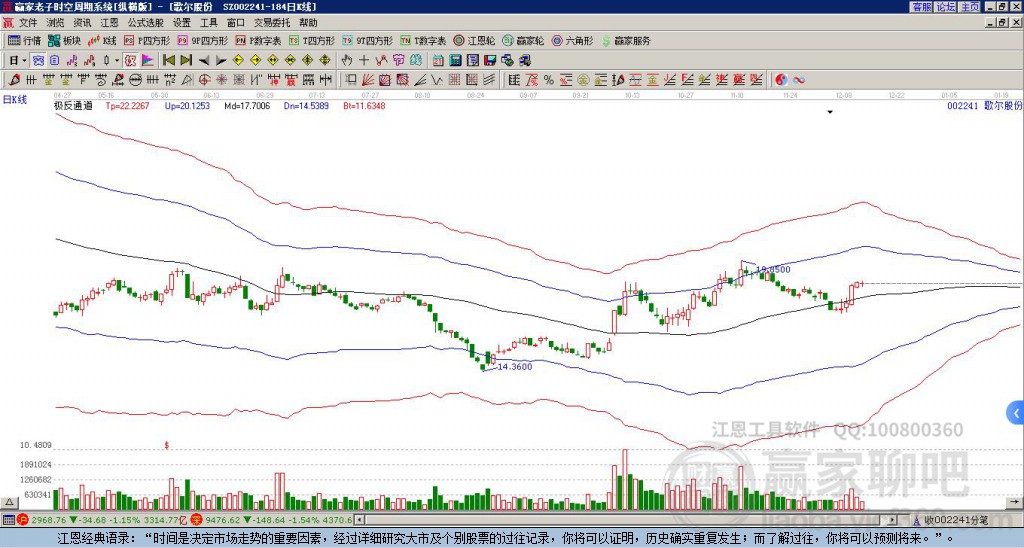
Task: Click the angle line tool icon
Action: click(420, 80)
